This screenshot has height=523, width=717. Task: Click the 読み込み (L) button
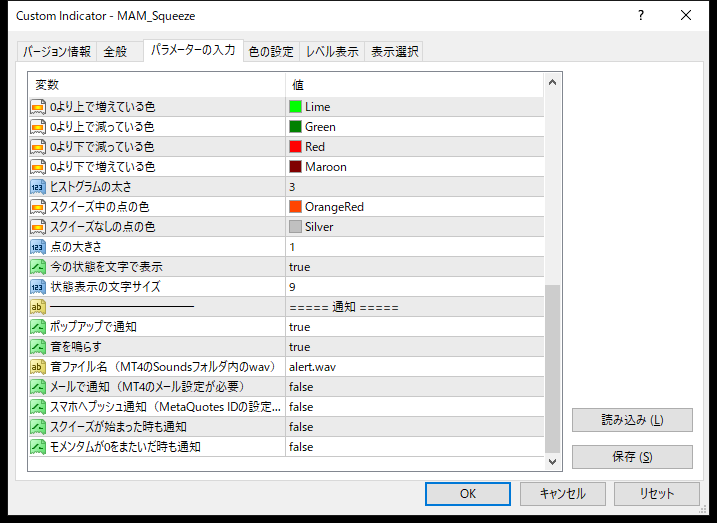coord(632,420)
